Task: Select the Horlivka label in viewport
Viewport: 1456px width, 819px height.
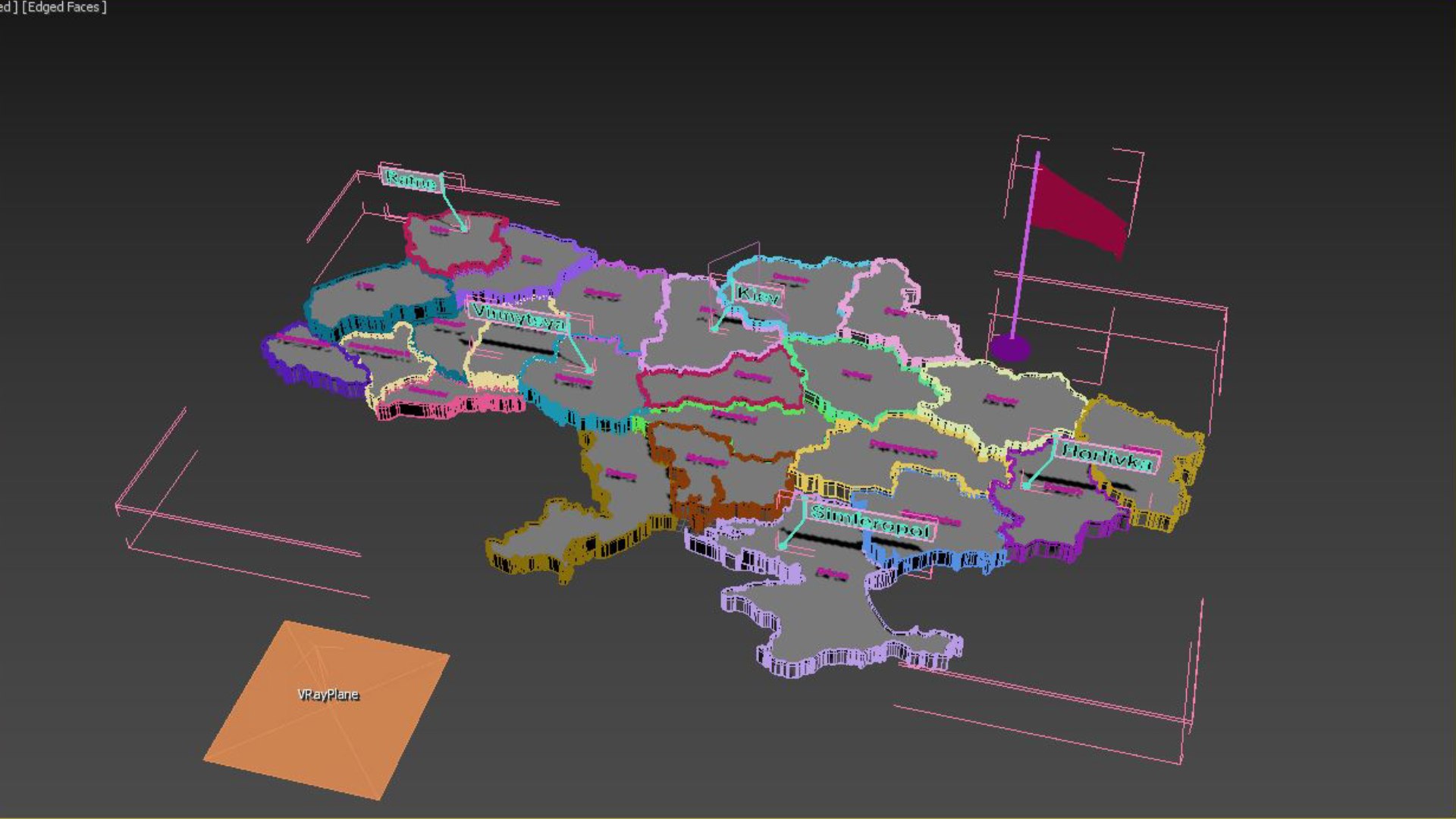Action: [x=1106, y=457]
